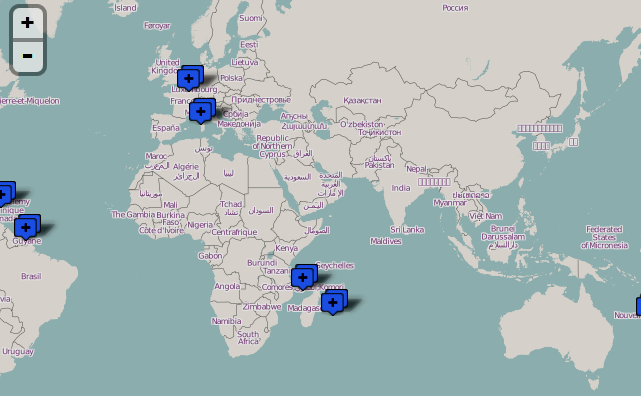Click the Maldives label
The width and height of the screenshot is (641, 396).
[386, 241]
